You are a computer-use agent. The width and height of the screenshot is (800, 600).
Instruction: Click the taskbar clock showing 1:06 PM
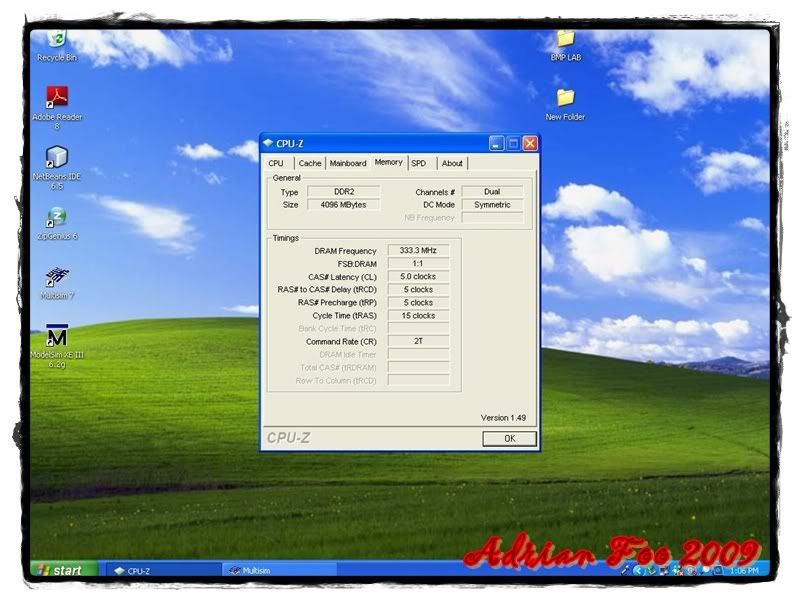[744, 570]
